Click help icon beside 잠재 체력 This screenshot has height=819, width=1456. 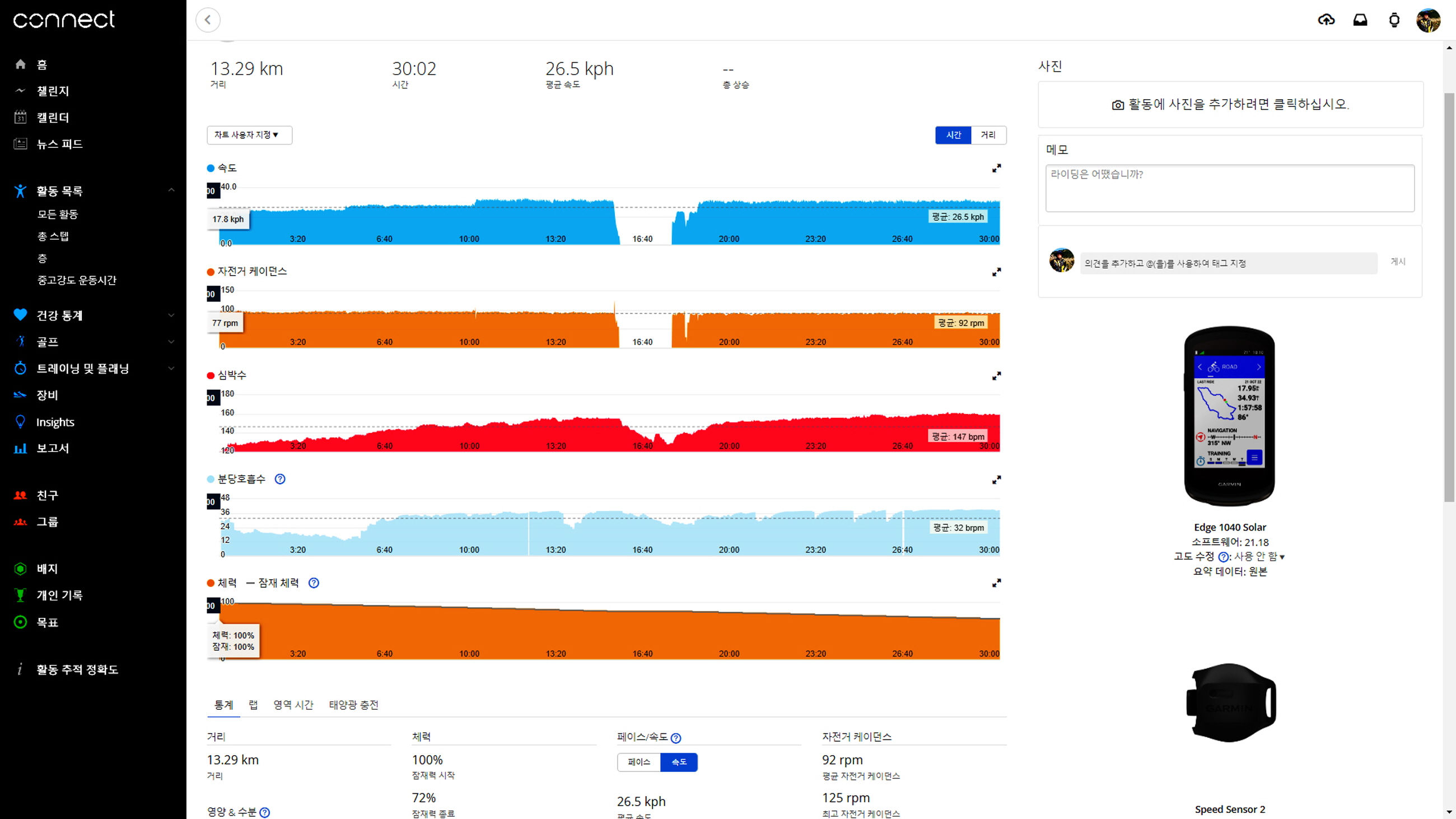coord(314,583)
